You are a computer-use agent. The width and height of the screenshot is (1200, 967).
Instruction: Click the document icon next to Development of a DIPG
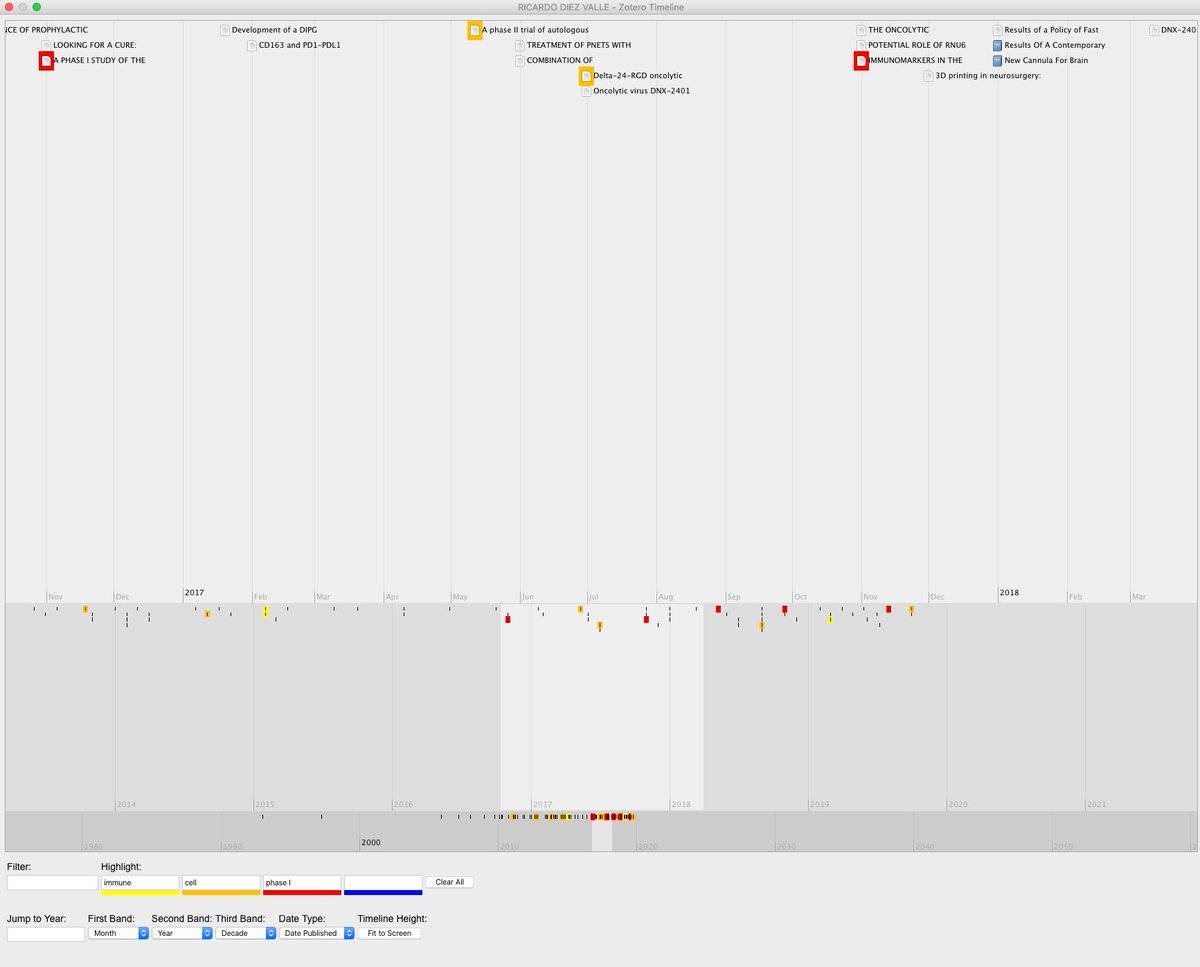(x=225, y=30)
